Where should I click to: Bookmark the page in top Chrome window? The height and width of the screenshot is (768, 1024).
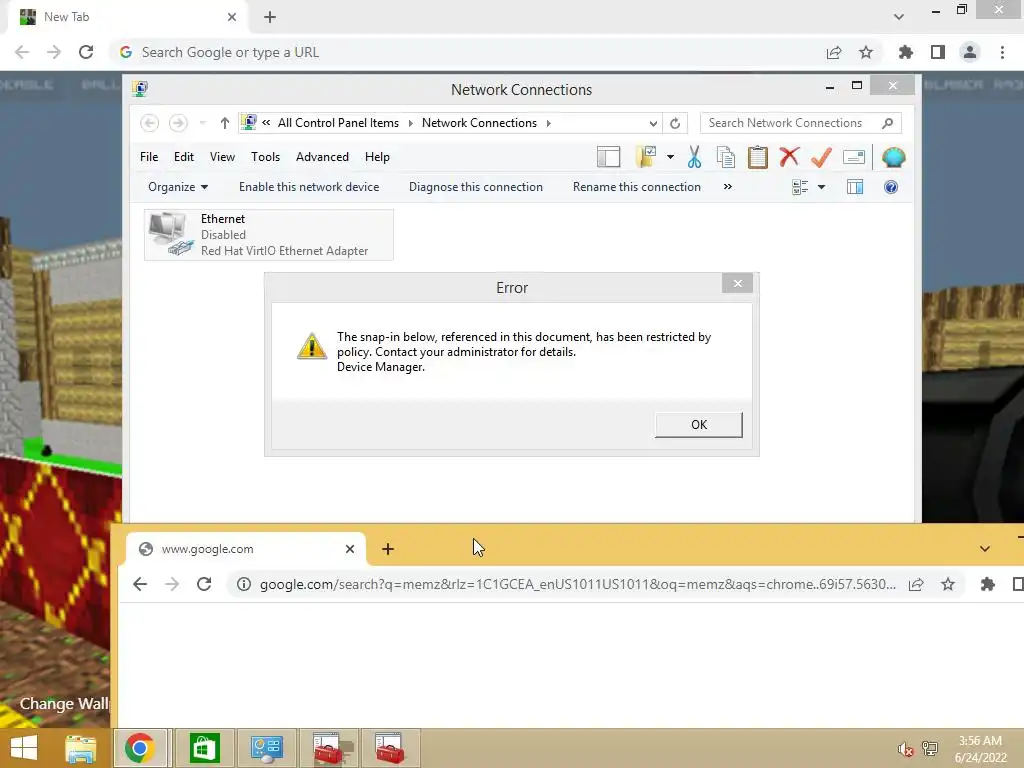pos(866,52)
